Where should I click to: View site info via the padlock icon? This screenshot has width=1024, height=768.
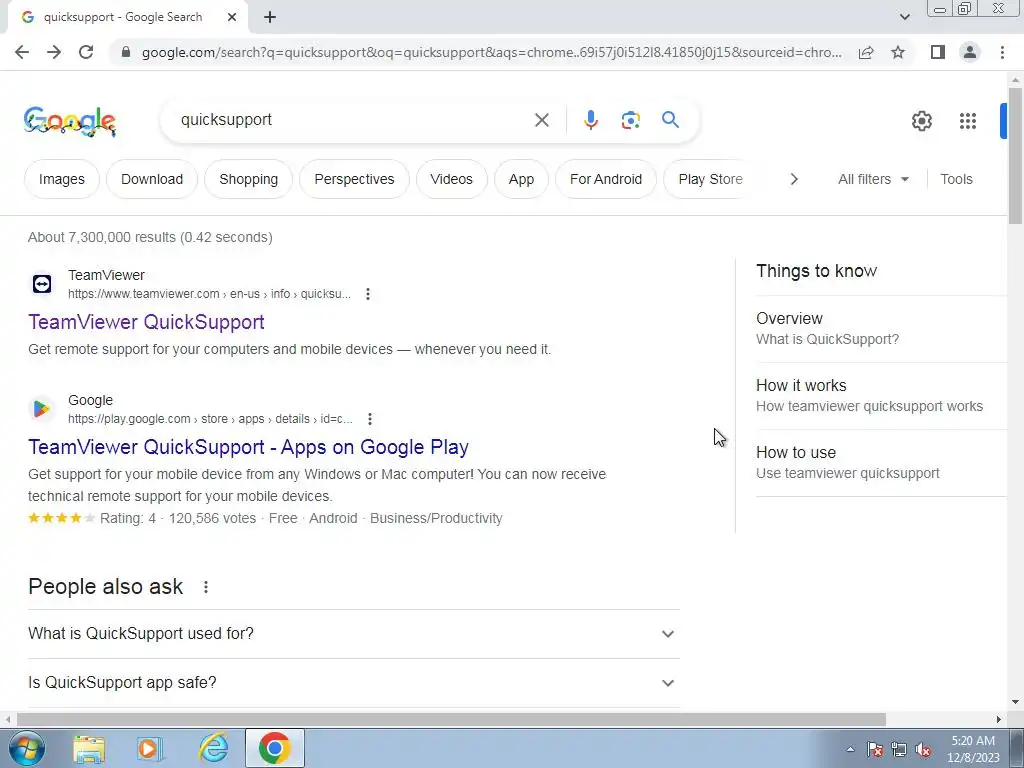pos(126,52)
